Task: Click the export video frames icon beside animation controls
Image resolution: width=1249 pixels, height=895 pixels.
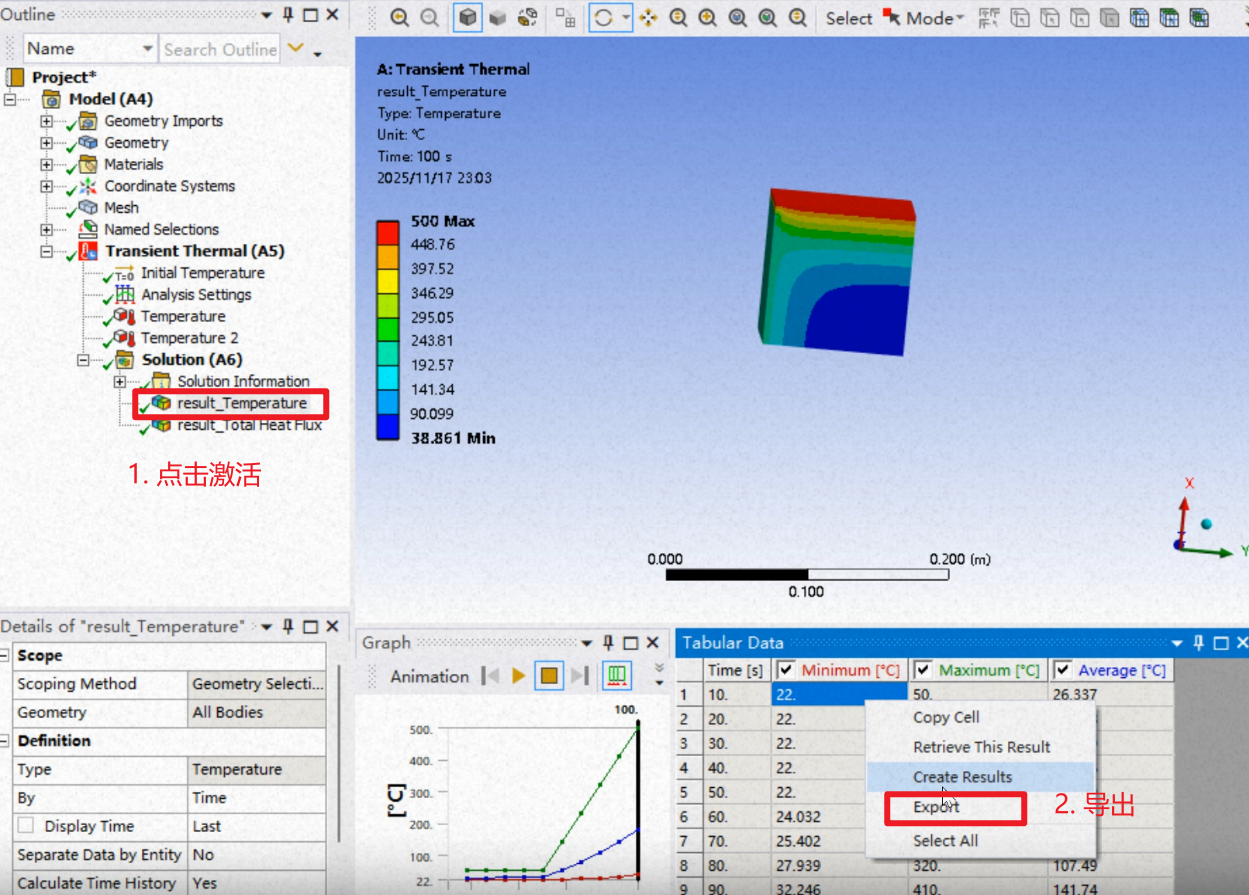Action: click(x=616, y=676)
